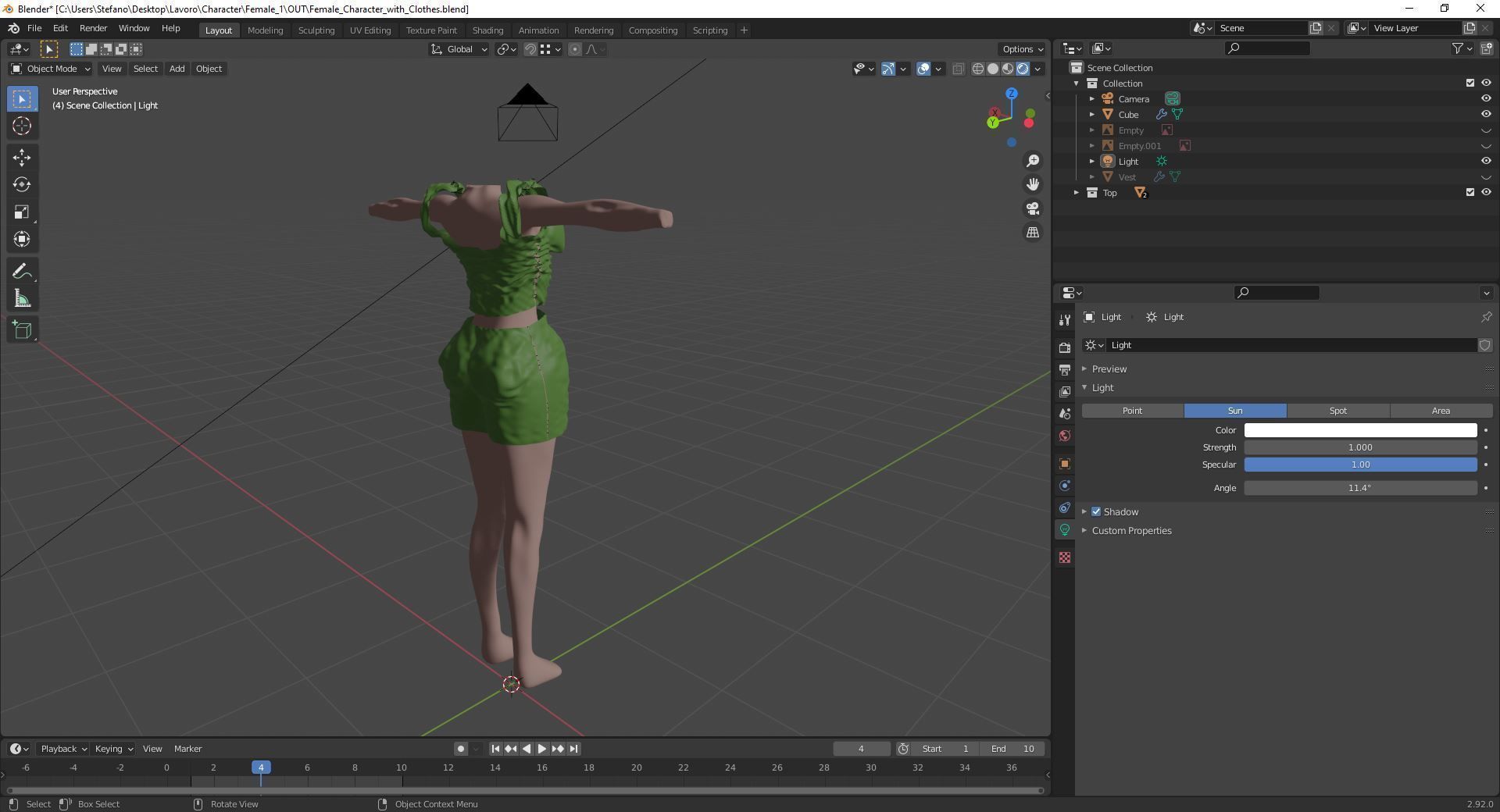Open the Render menu
The image size is (1500, 812).
(93, 28)
